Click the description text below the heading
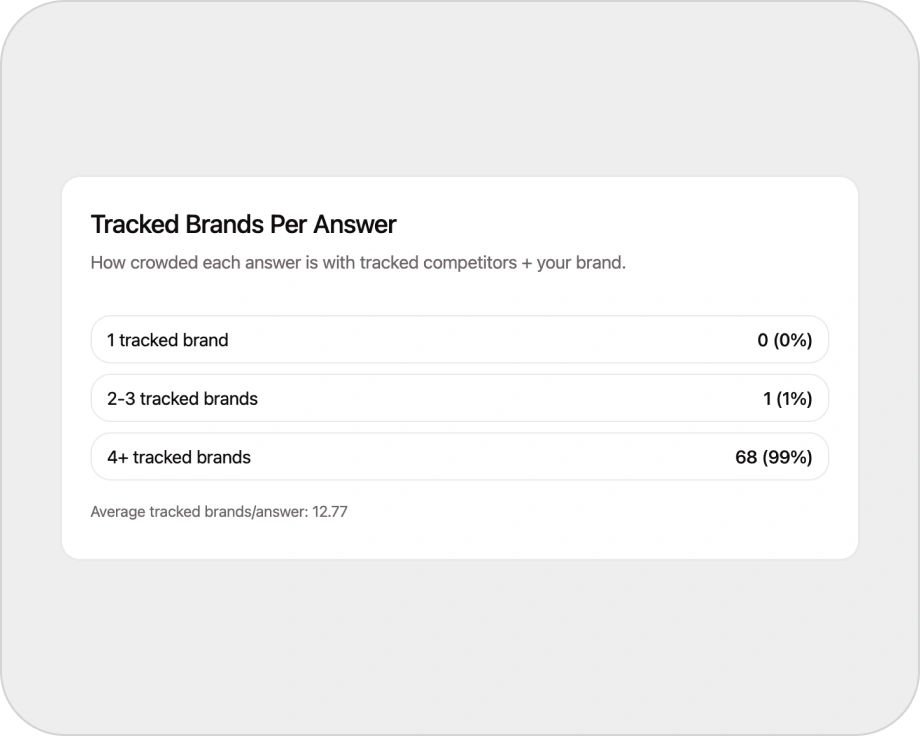 (357, 263)
